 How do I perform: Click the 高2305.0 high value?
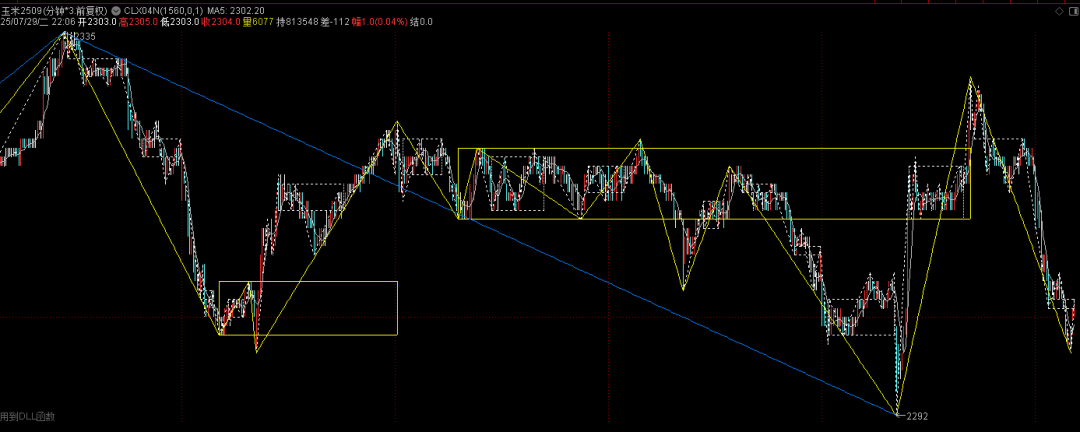point(138,22)
